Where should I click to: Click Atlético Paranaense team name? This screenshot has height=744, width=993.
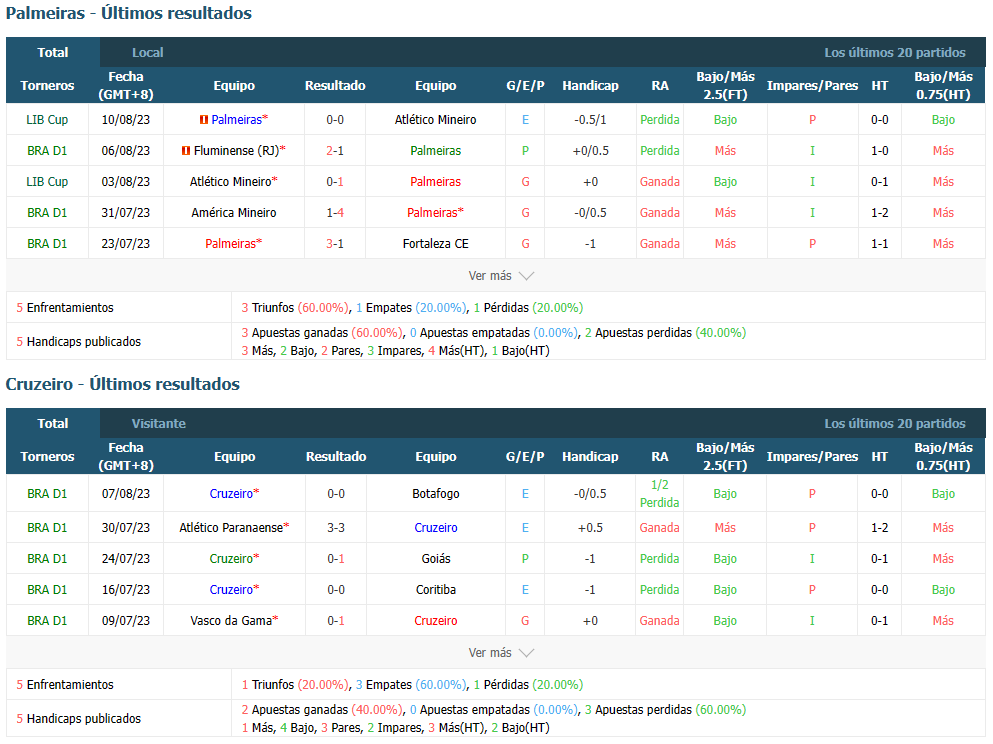(231, 527)
